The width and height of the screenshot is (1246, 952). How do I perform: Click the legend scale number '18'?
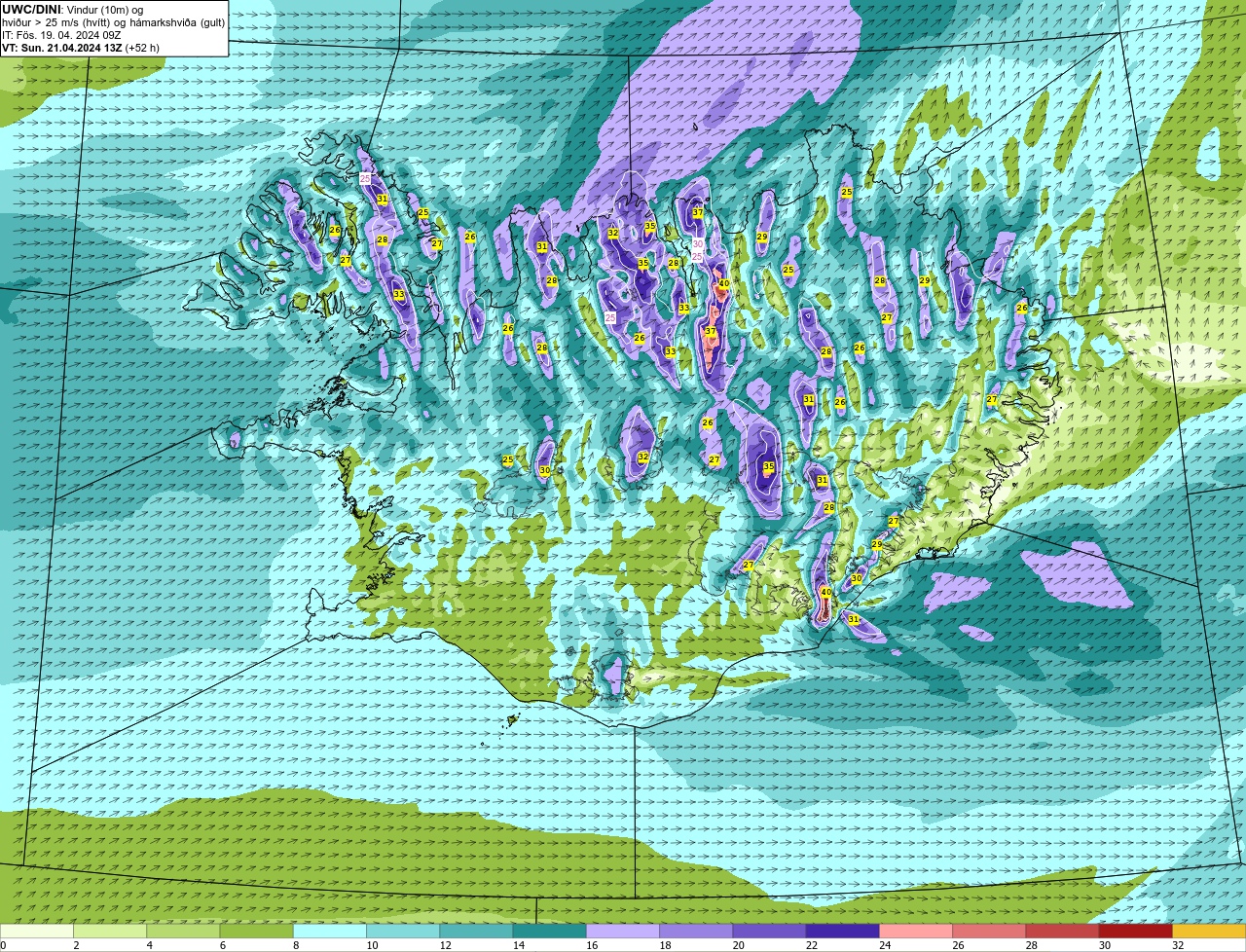[x=666, y=945]
